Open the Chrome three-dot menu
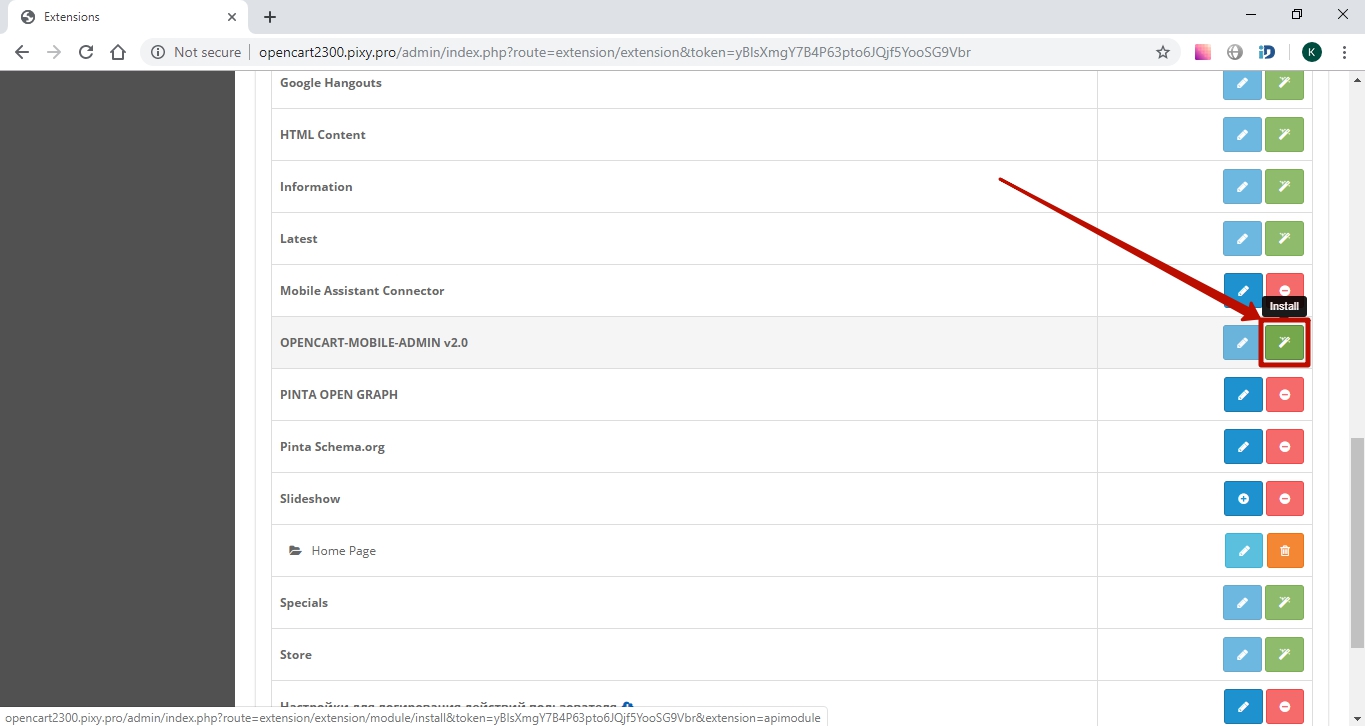 (x=1345, y=52)
